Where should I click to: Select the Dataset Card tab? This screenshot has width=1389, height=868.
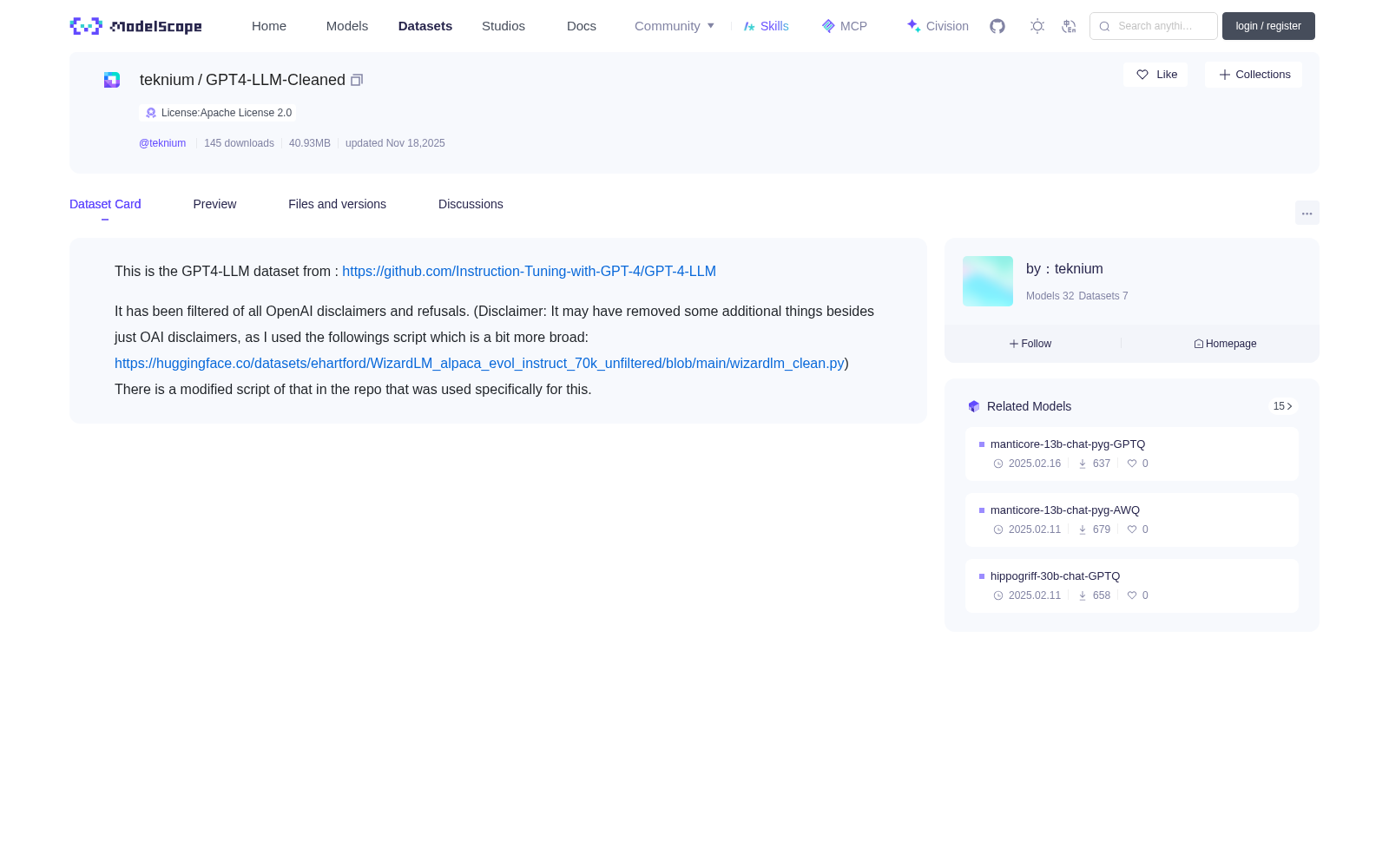pyautogui.click(x=105, y=204)
